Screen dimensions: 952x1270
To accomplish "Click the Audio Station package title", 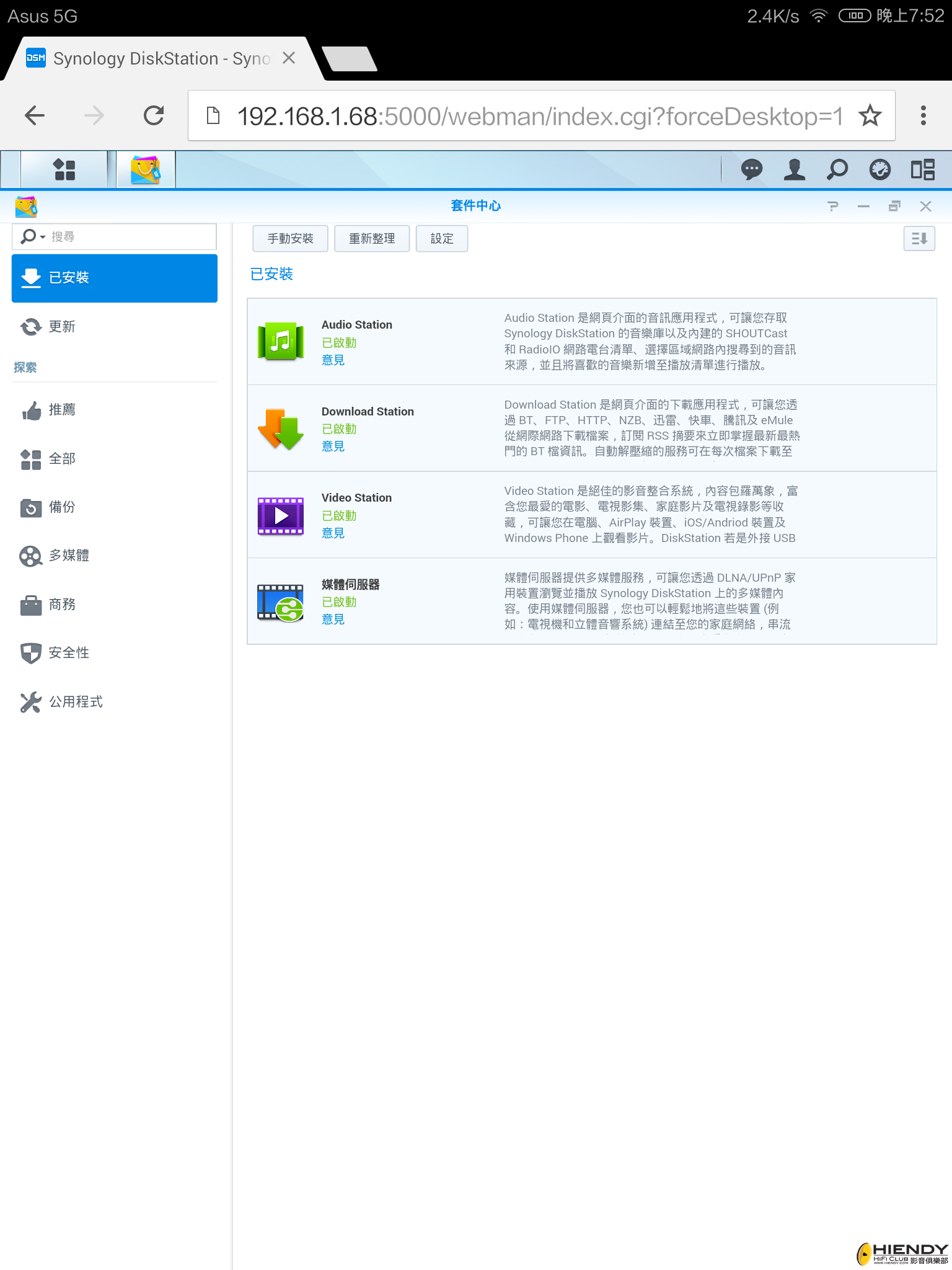I will coord(357,325).
